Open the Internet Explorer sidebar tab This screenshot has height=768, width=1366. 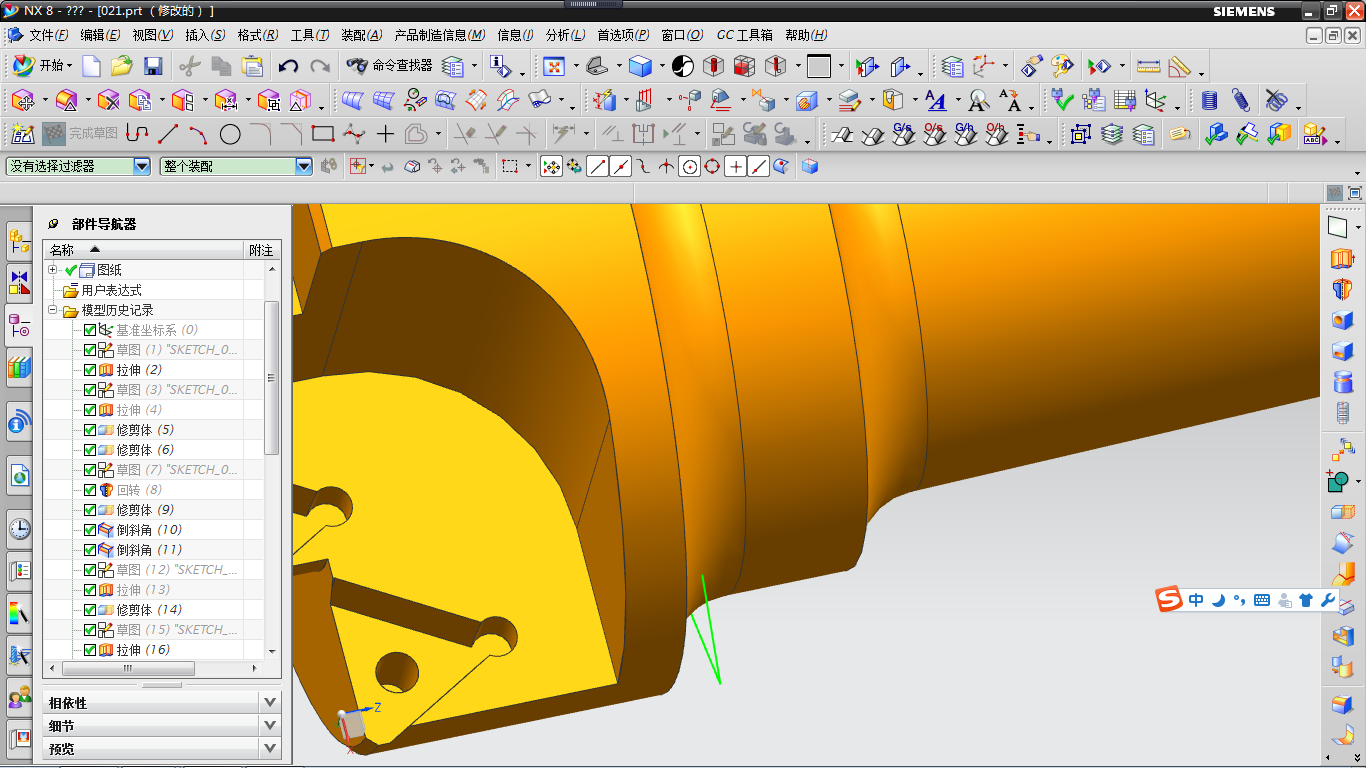(x=19, y=477)
